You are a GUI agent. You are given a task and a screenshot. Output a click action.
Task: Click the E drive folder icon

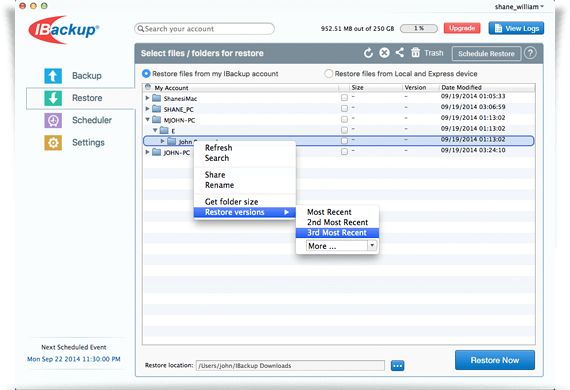pyautogui.click(x=164, y=130)
